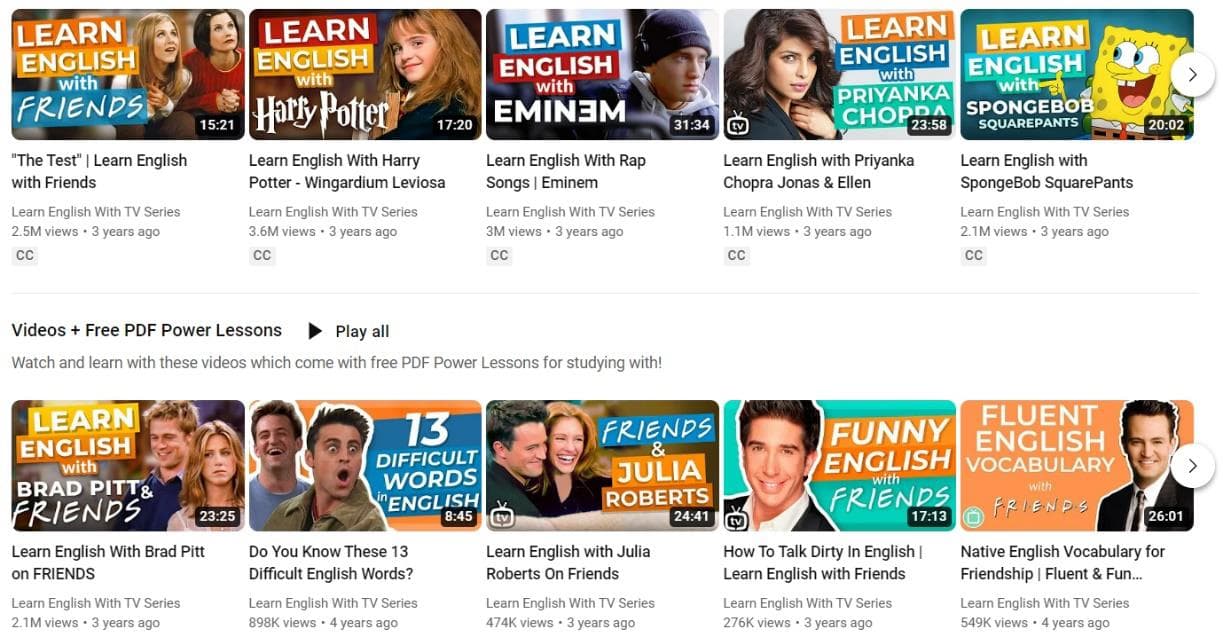1223x637 pixels.
Task: Click the channel name under the Friends 'The Test' video
Action: (x=96, y=212)
